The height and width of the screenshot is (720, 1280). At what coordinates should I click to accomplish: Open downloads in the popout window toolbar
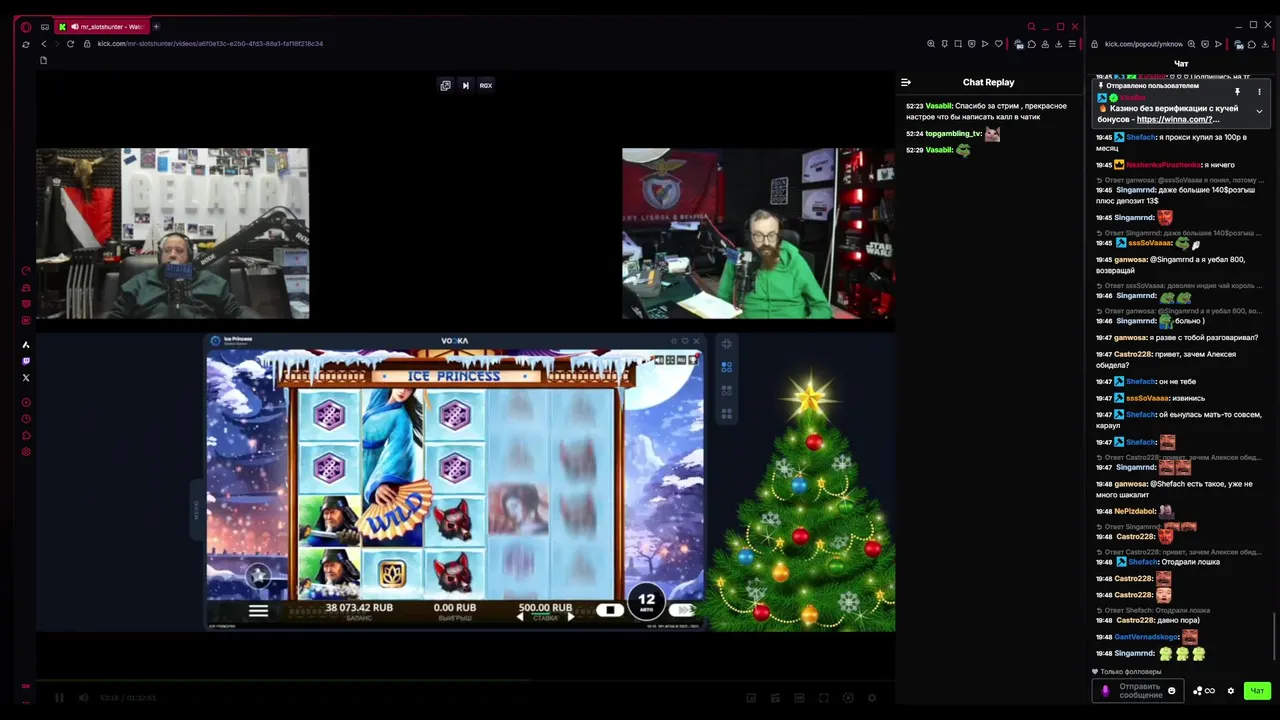pyautogui.click(x=1265, y=44)
